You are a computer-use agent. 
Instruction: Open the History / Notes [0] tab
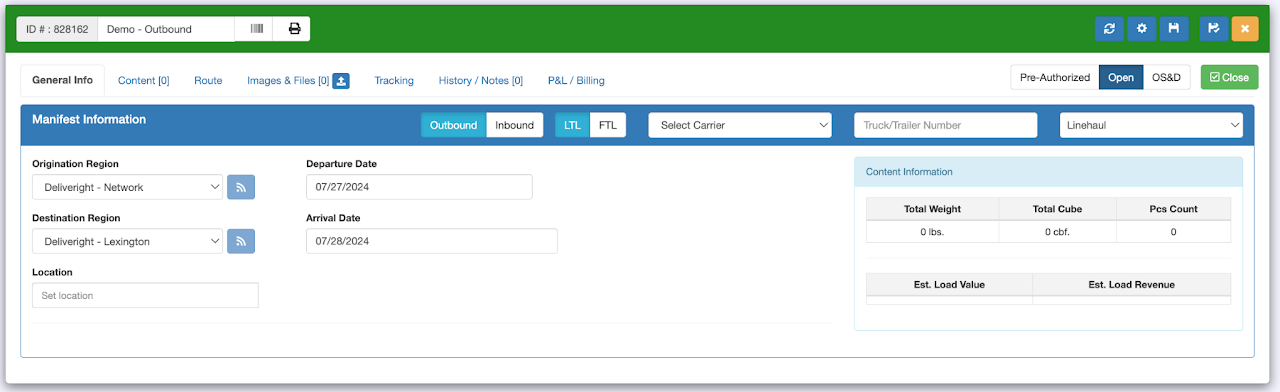point(481,80)
